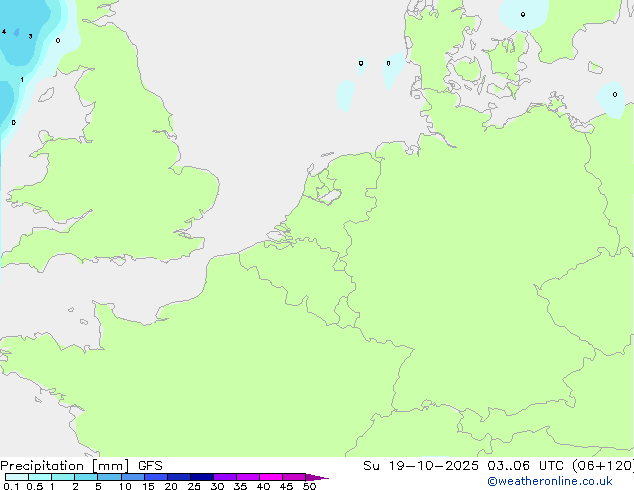This screenshot has width=634, height=490.
Task: Click the '50' legend scale label
Action: pos(309,486)
